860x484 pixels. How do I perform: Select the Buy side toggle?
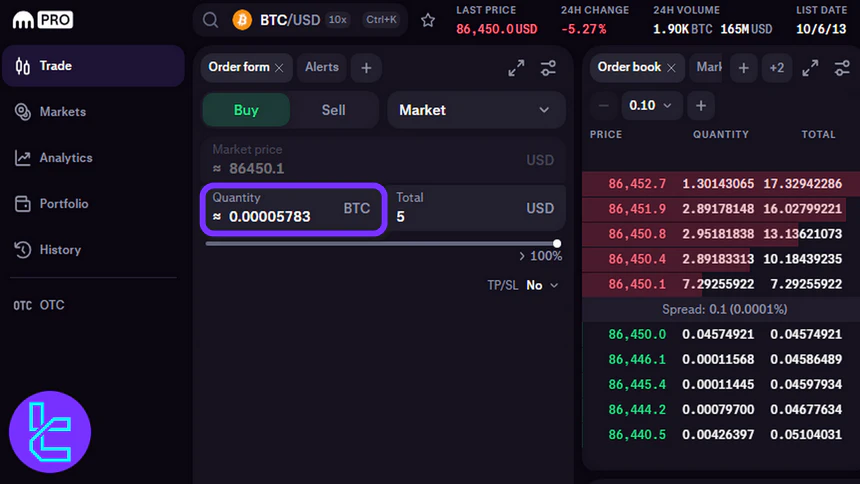click(x=246, y=110)
